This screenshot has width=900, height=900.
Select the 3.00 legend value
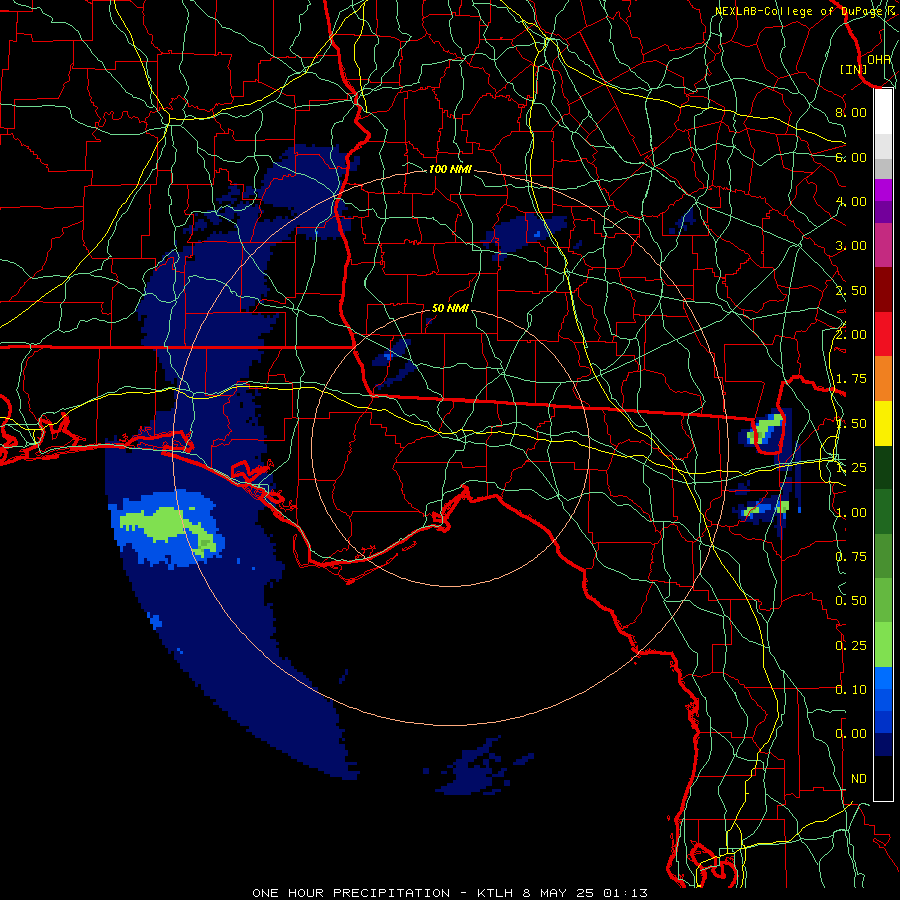pyautogui.click(x=851, y=246)
